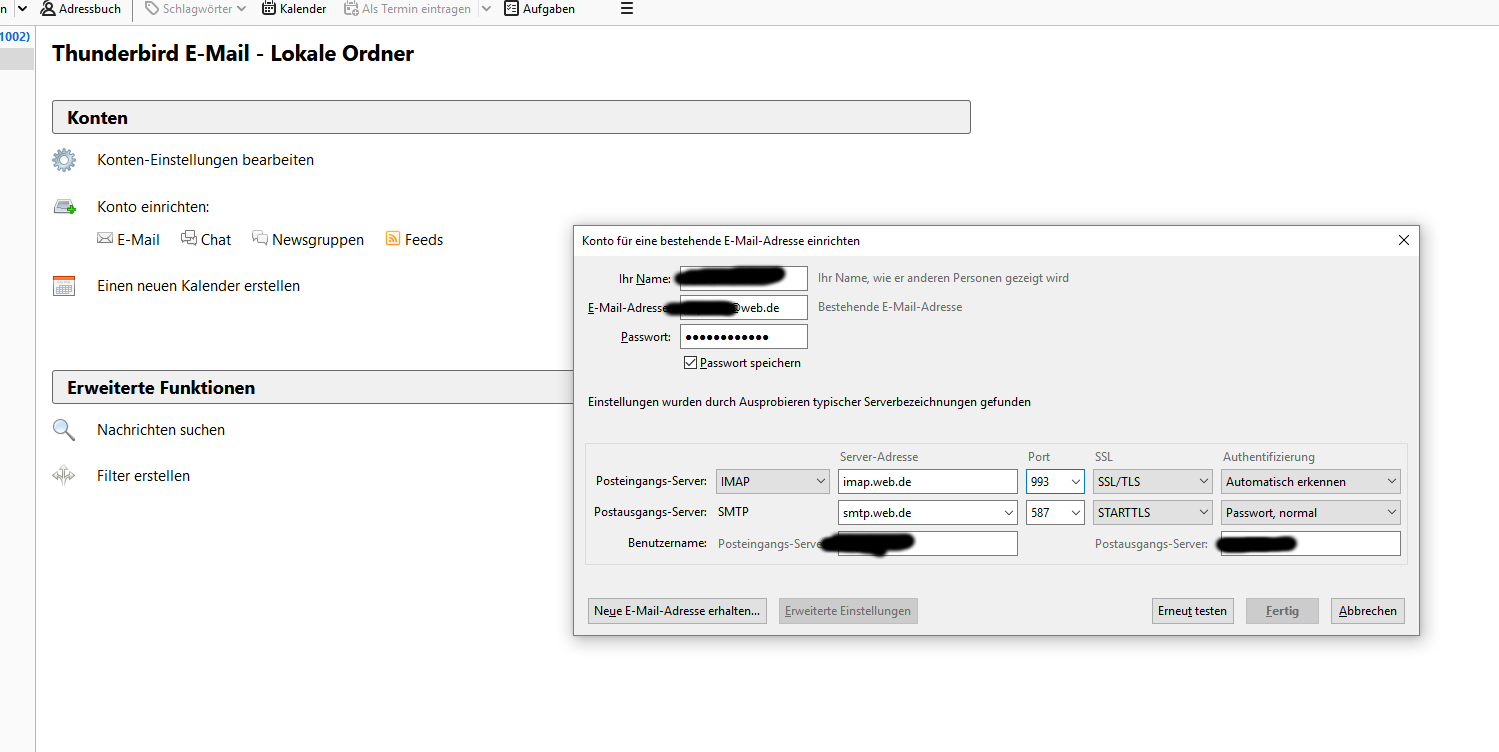Open the hamburger application menu
This screenshot has height=752, width=1499.
(x=627, y=9)
